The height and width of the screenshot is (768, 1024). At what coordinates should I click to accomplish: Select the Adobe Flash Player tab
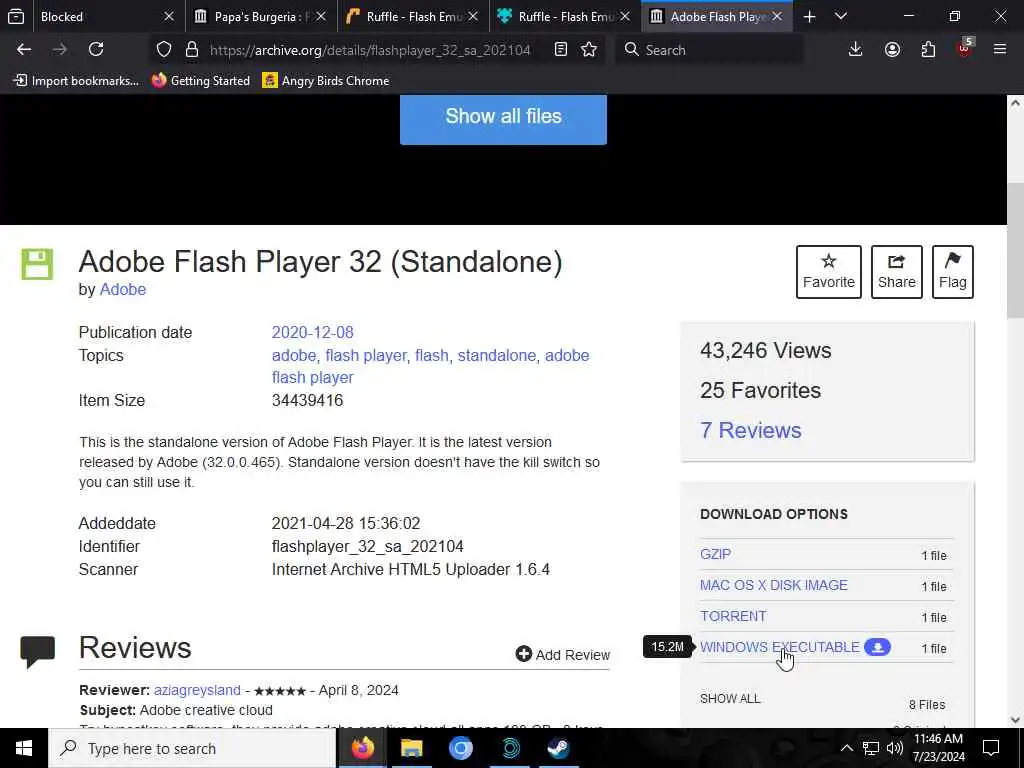pos(717,16)
